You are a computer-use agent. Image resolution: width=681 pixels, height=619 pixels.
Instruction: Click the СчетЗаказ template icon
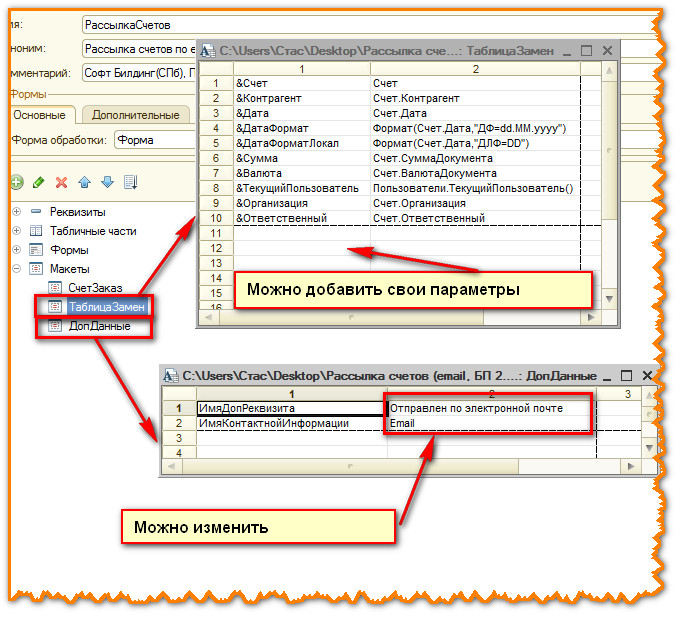(x=55, y=289)
